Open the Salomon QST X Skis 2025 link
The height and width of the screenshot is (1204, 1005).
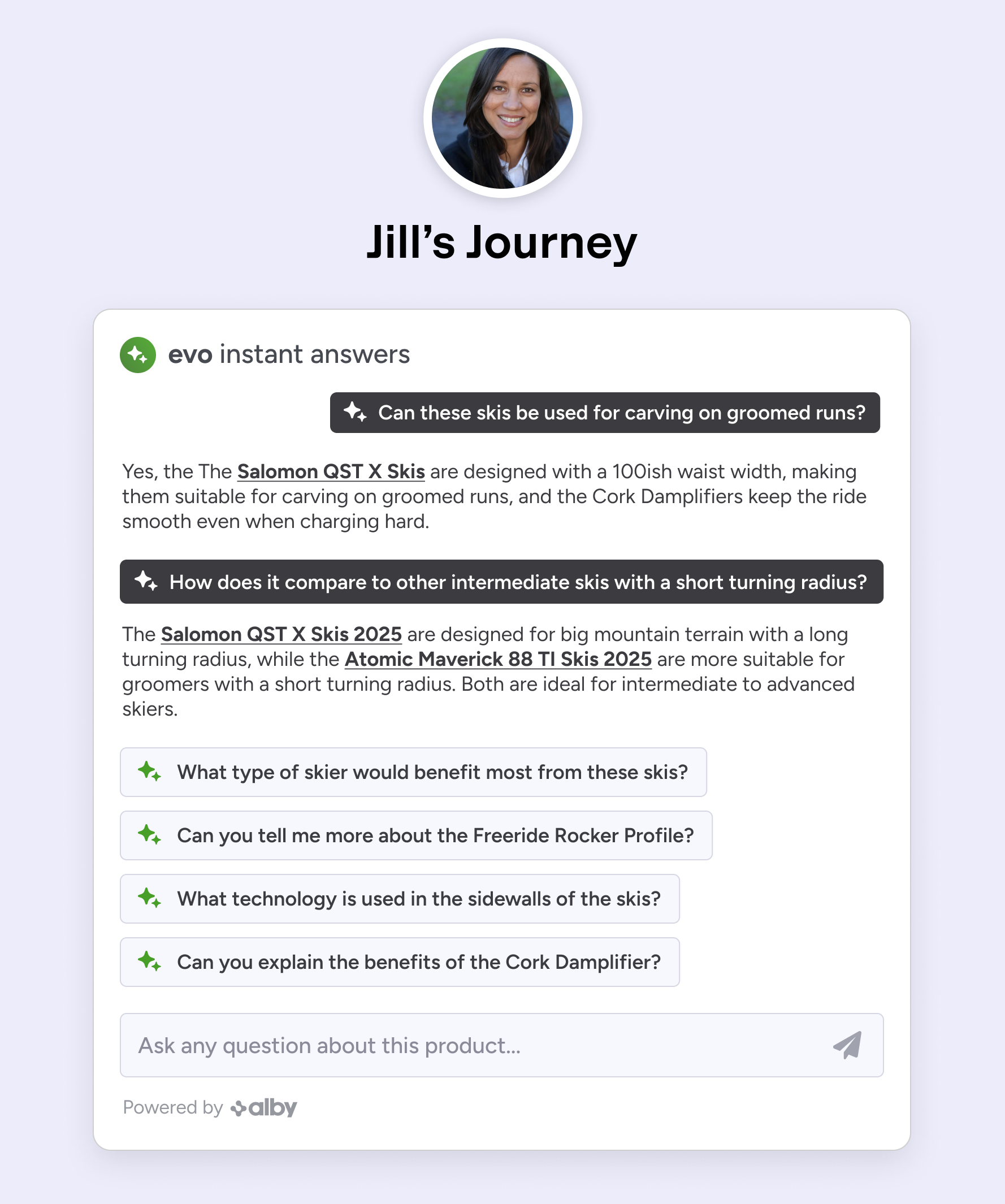[x=282, y=634]
